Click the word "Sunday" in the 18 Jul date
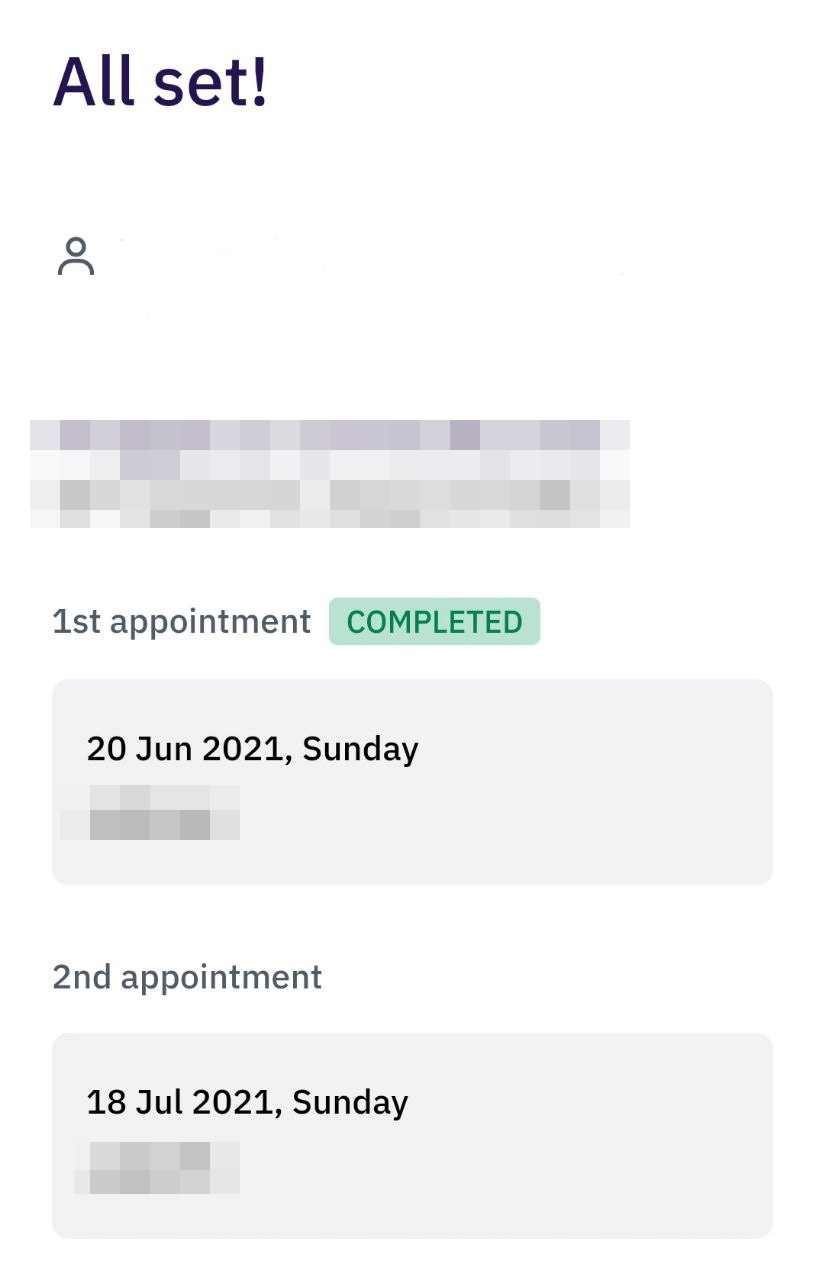Image resolution: width=824 pixels, height=1280 pixels. coord(350,1102)
